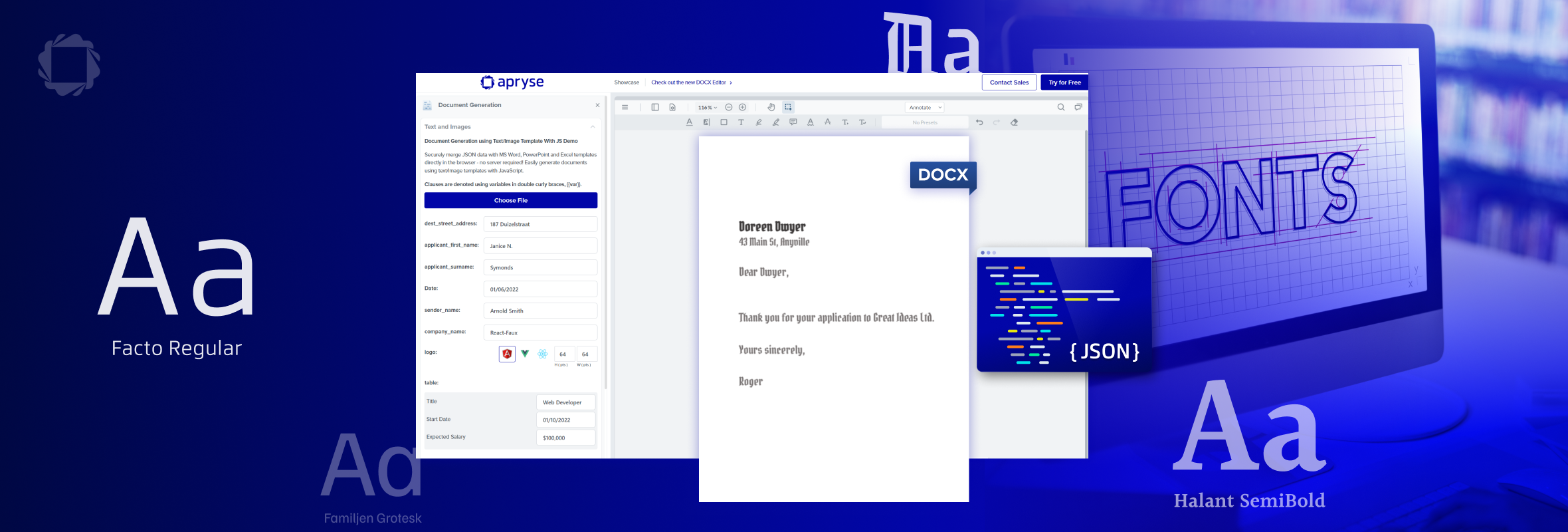Select the sticky note comment tool

click(x=793, y=122)
